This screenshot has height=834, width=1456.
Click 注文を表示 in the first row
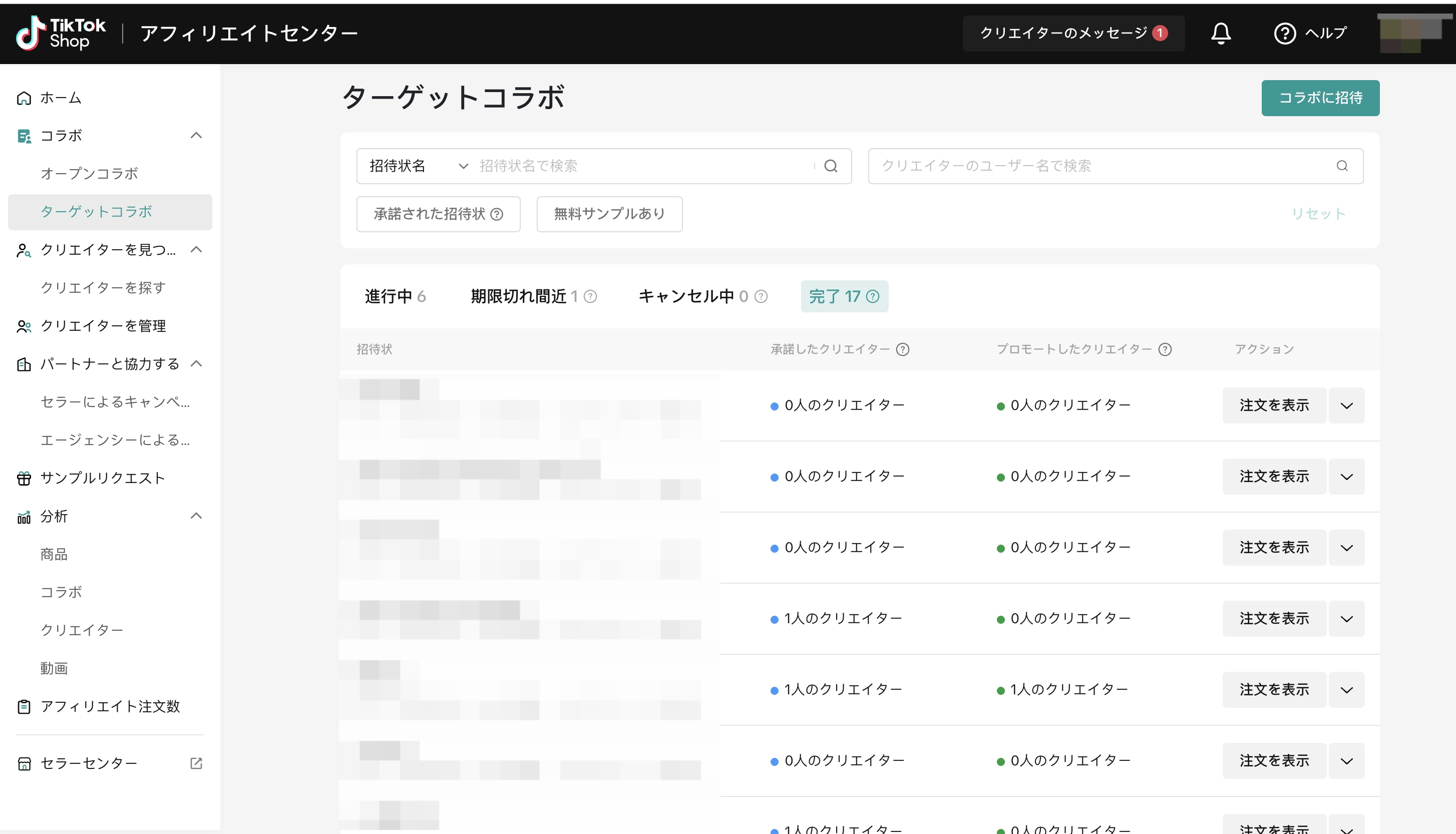tap(1274, 405)
